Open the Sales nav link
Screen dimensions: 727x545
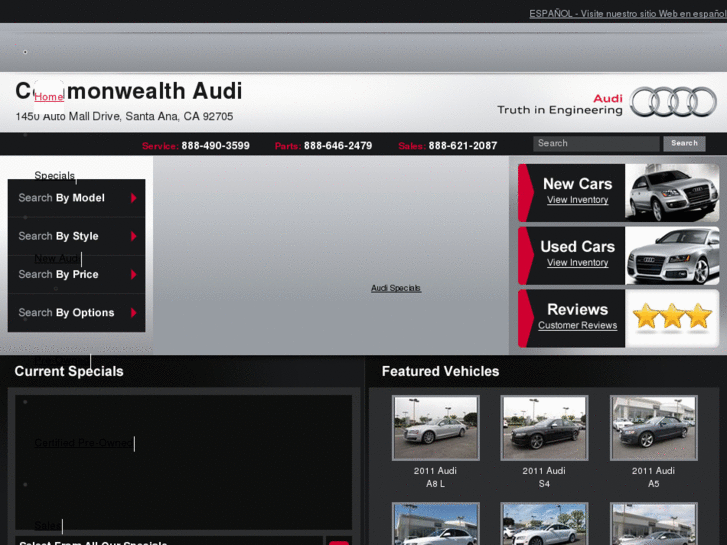47,526
